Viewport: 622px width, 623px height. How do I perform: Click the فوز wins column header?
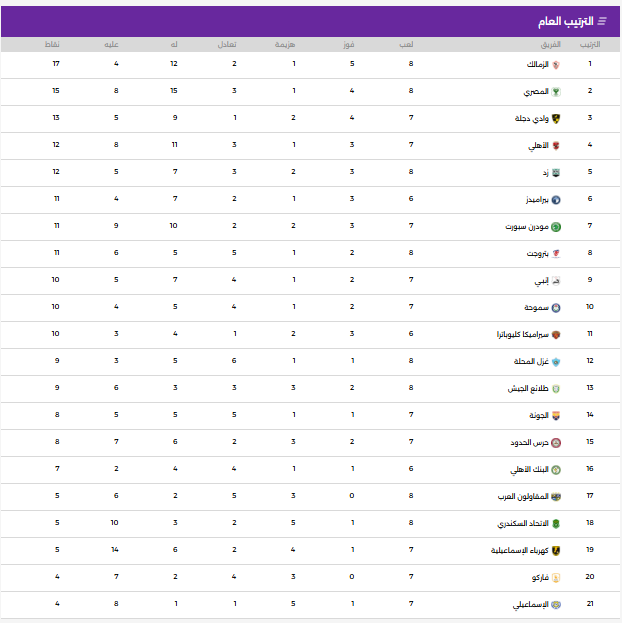tap(351, 45)
